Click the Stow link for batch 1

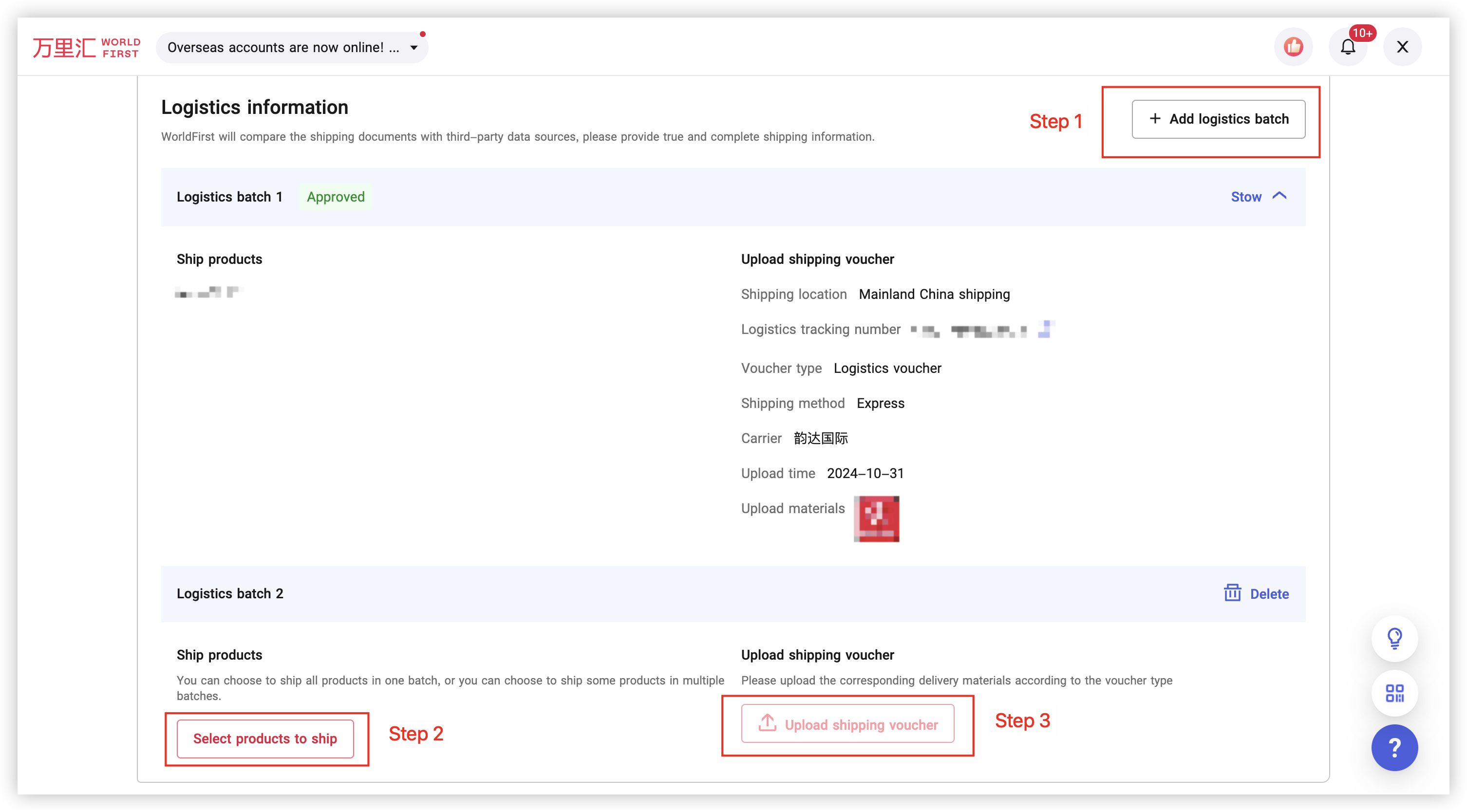[x=1246, y=197]
